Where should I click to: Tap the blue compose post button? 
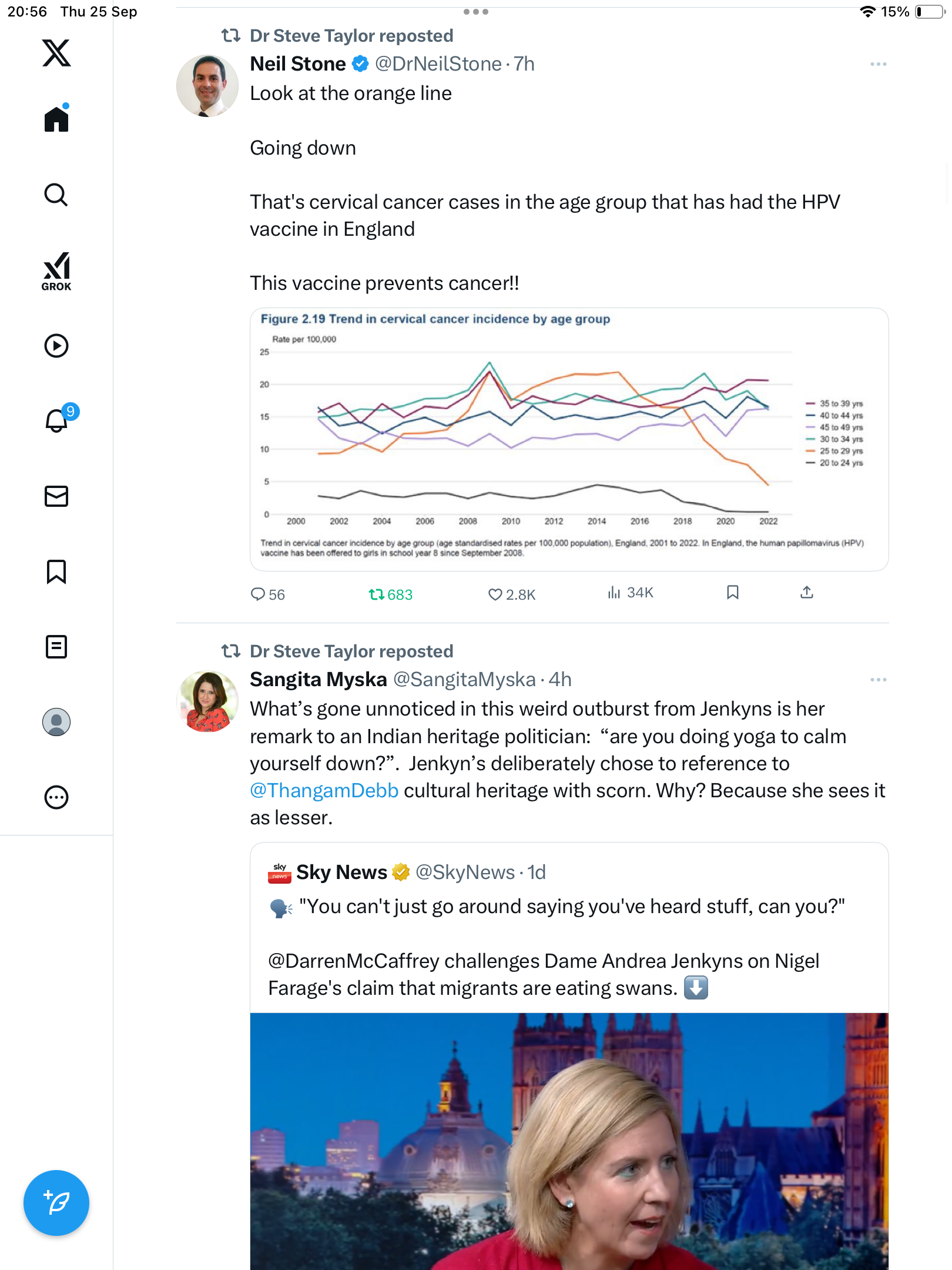point(56,1203)
